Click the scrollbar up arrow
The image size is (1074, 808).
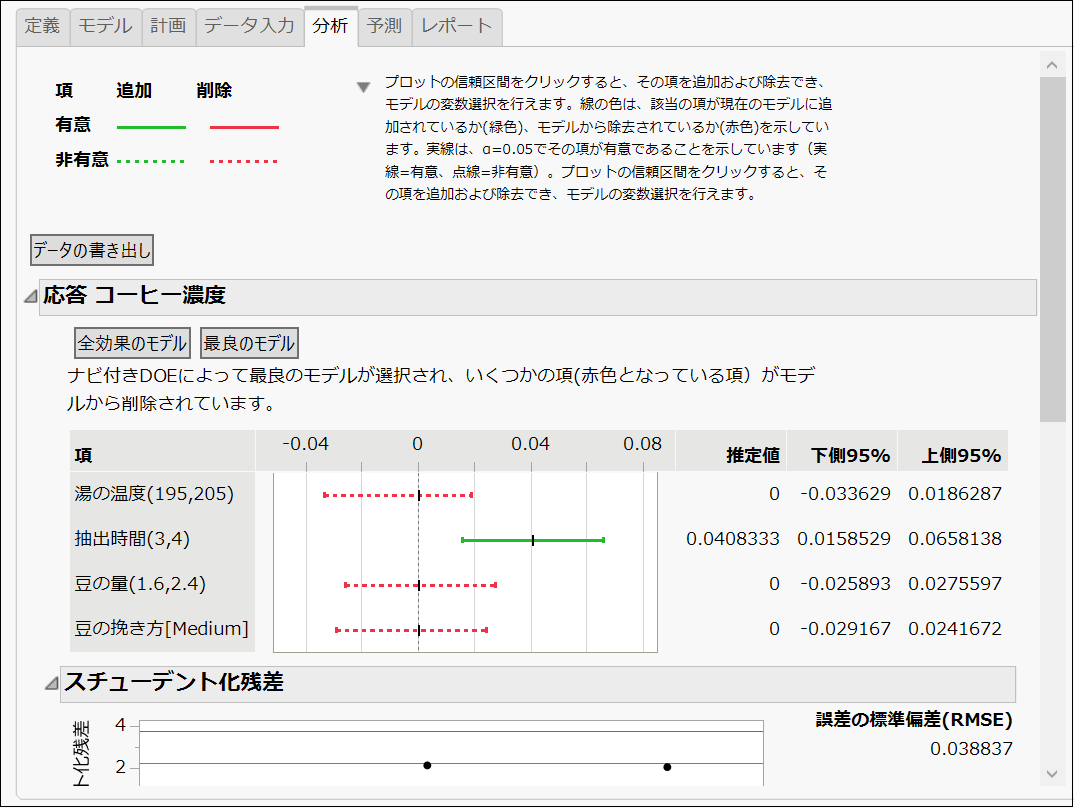[x=1051, y=63]
